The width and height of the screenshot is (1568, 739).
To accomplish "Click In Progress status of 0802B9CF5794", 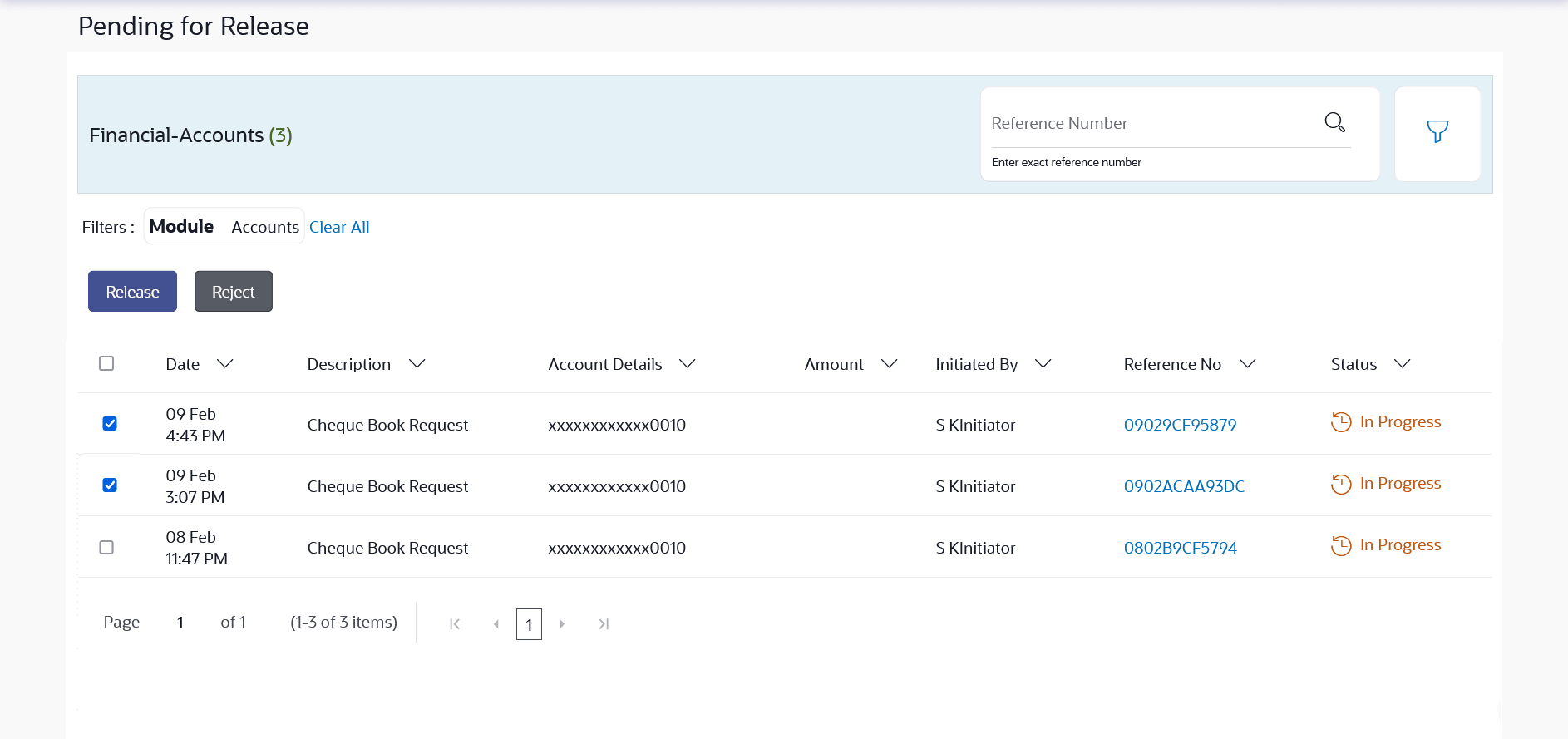I will coord(1400,544).
